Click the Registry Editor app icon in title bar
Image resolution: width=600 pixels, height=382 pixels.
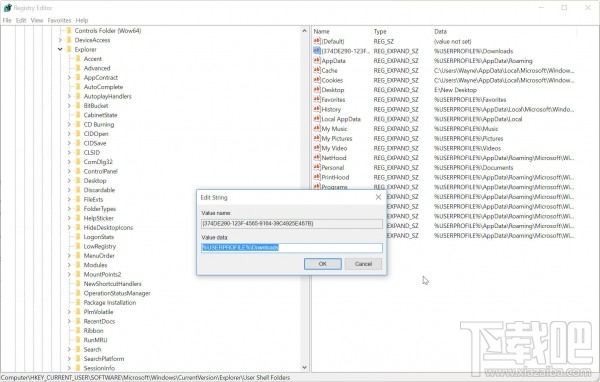coord(8,8)
